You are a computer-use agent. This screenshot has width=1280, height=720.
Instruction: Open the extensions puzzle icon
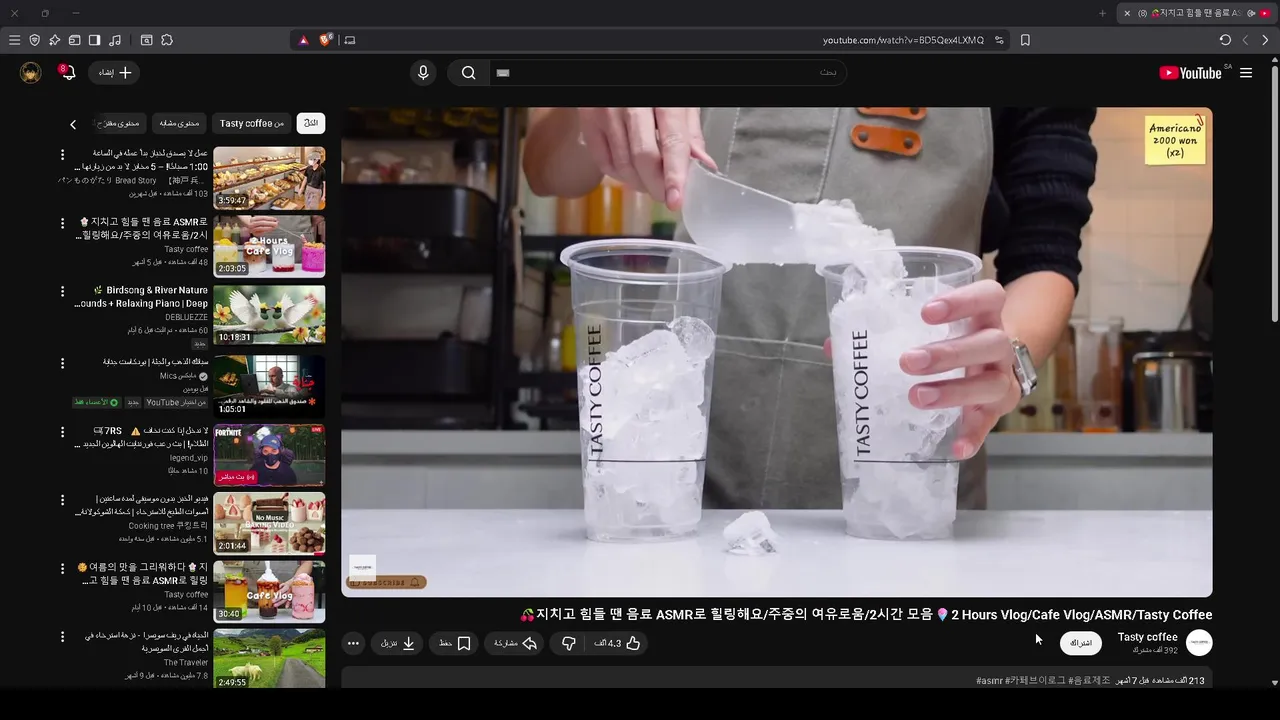[x=167, y=40]
